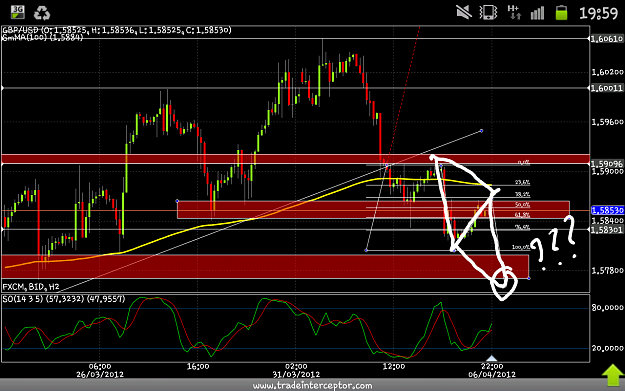Select the Fibonacci 76,4% level label
Viewport: 625px width, 391px height.
(x=522, y=227)
